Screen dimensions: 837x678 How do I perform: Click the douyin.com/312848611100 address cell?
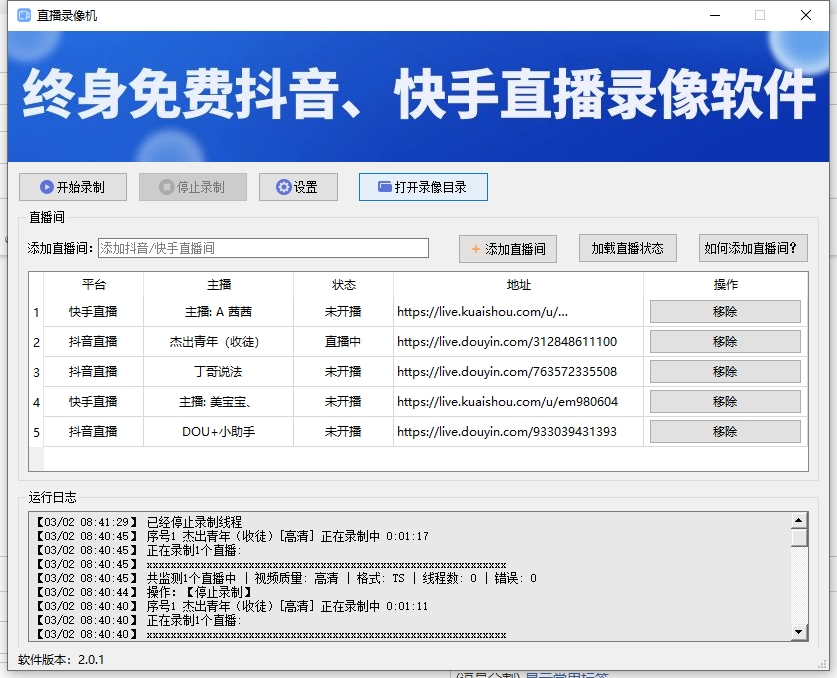point(507,342)
